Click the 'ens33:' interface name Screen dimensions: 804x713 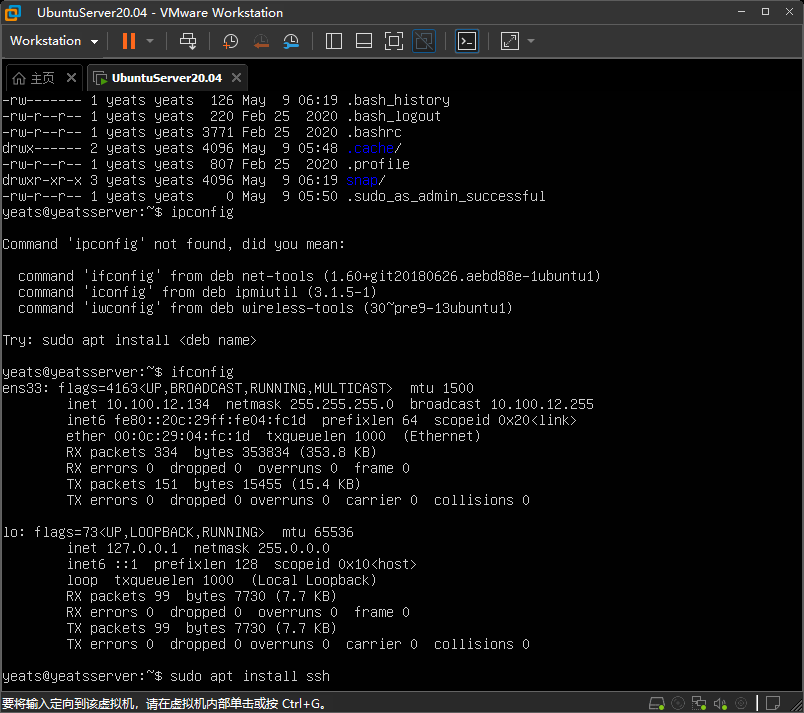click(26, 388)
